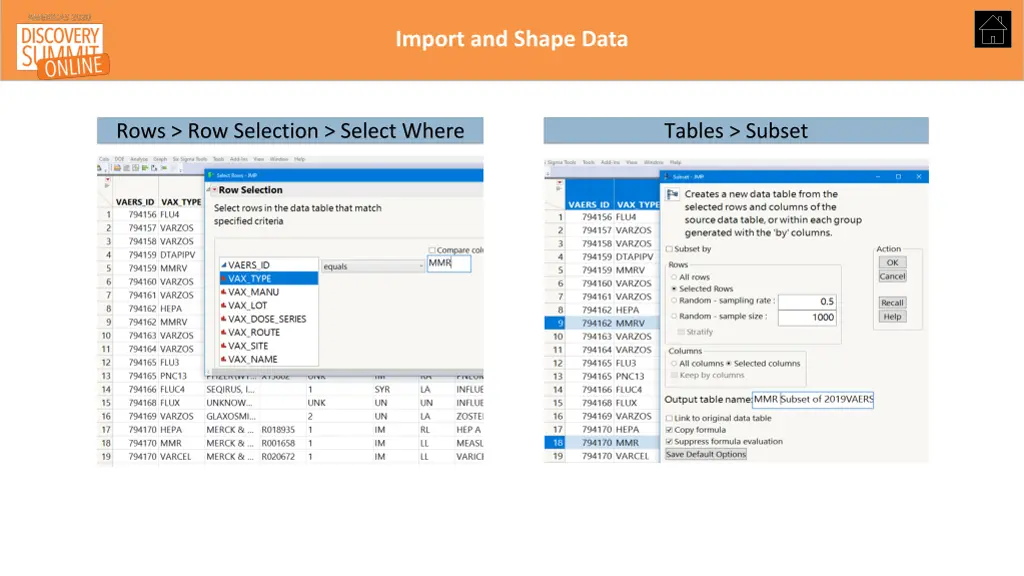The height and width of the screenshot is (576, 1024).
Task: Expand the Row Selection red-triangle menu
Action: [213, 190]
